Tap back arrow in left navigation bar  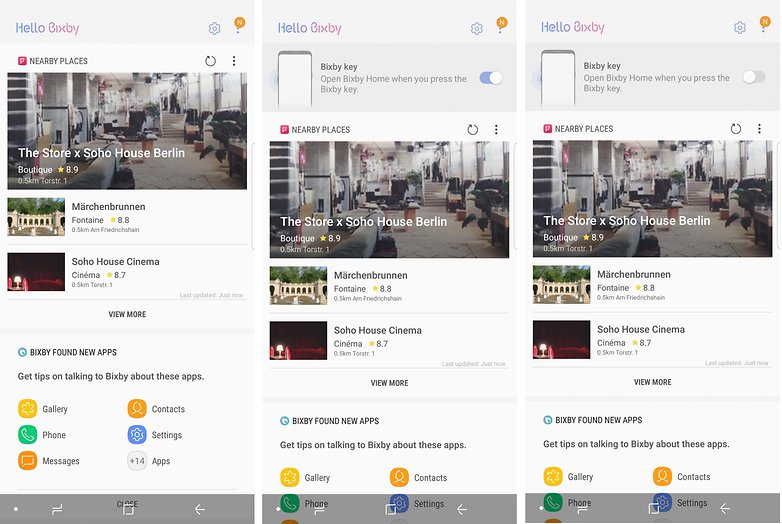[x=199, y=510]
